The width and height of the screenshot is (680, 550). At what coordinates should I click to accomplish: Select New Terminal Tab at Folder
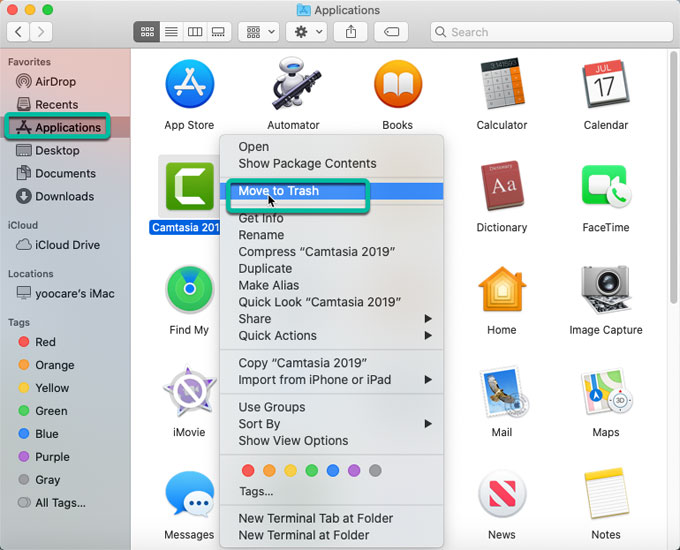[x=331, y=518]
